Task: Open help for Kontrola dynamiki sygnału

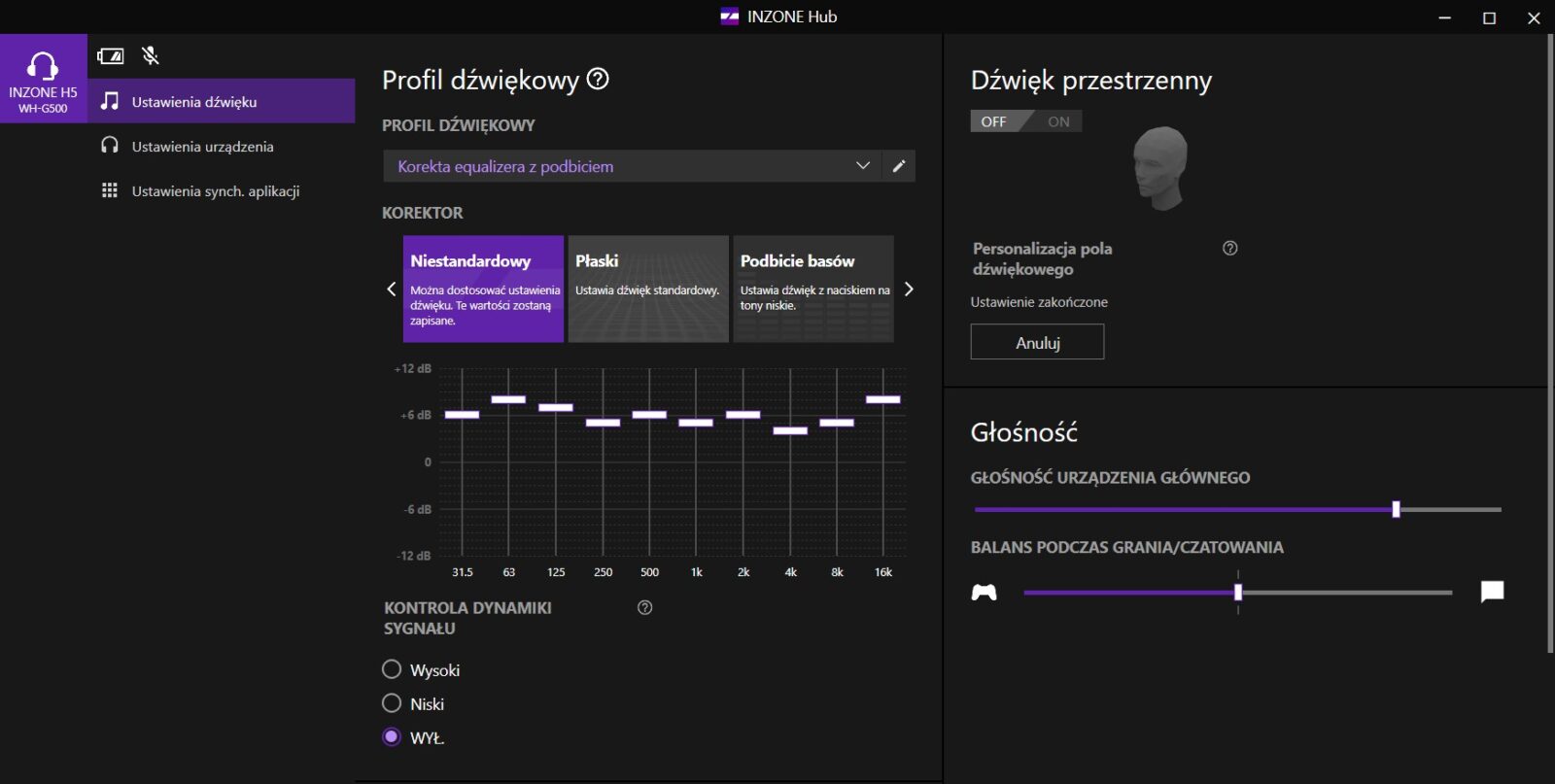Action: pyautogui.click(x=644, y=608)
